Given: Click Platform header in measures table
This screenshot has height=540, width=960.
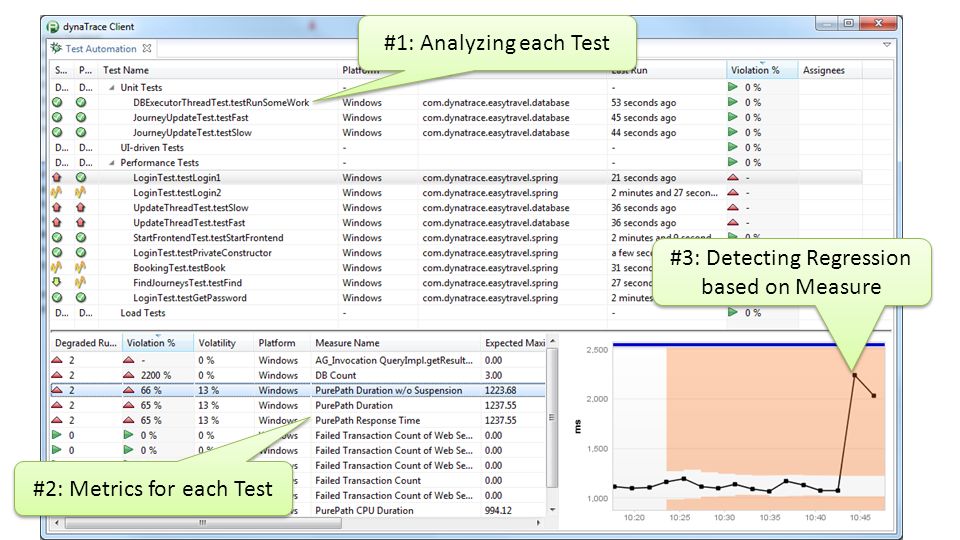Looking at the screenshot, I should (277, 343).
